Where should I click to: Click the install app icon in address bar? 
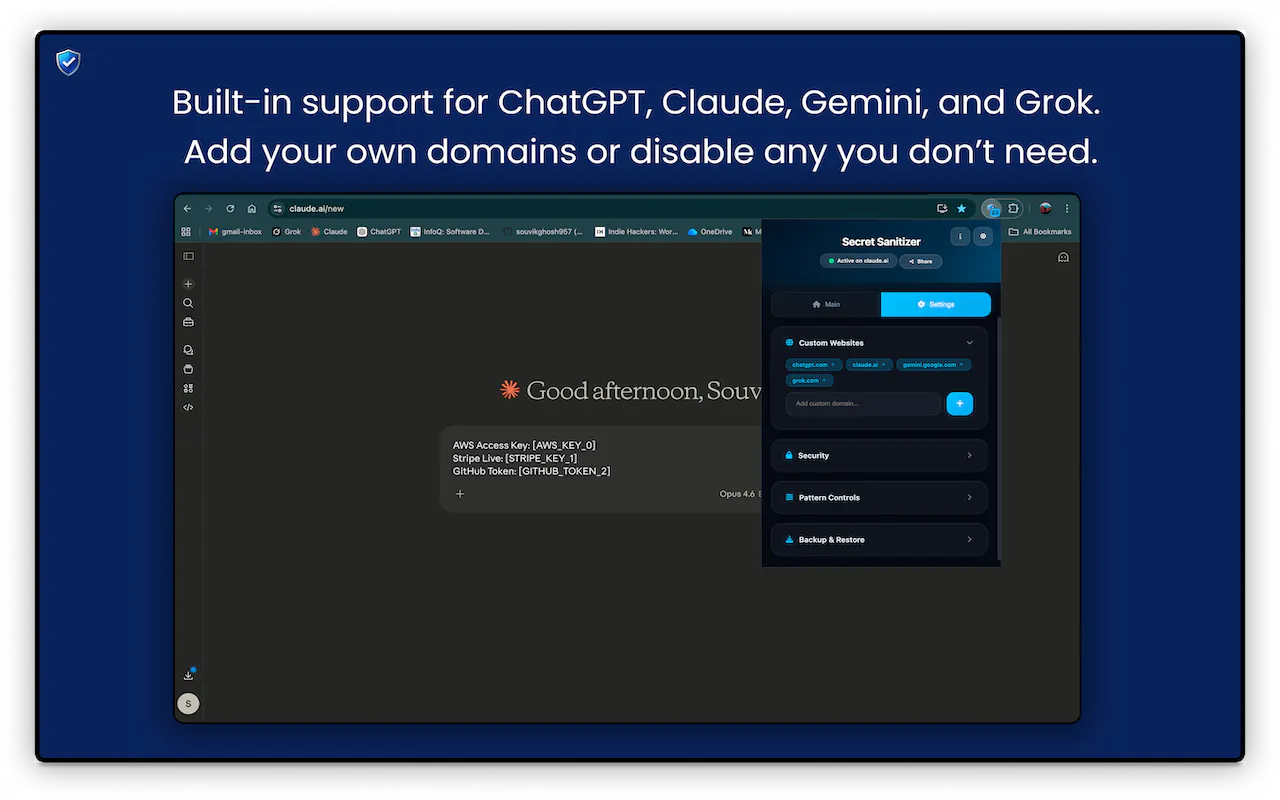point(942,209)
